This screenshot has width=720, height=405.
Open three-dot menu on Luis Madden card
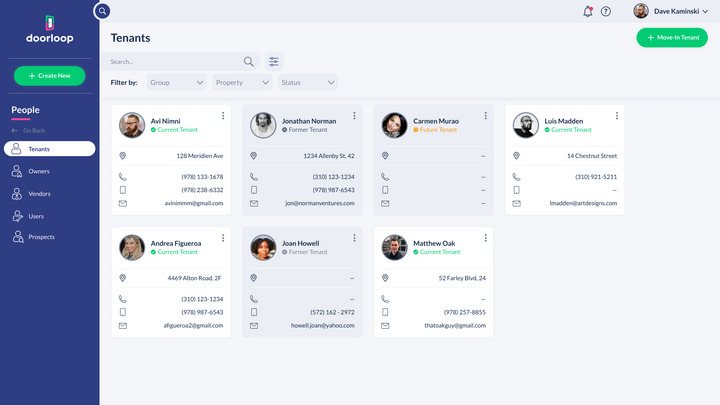tap(616, 116)
